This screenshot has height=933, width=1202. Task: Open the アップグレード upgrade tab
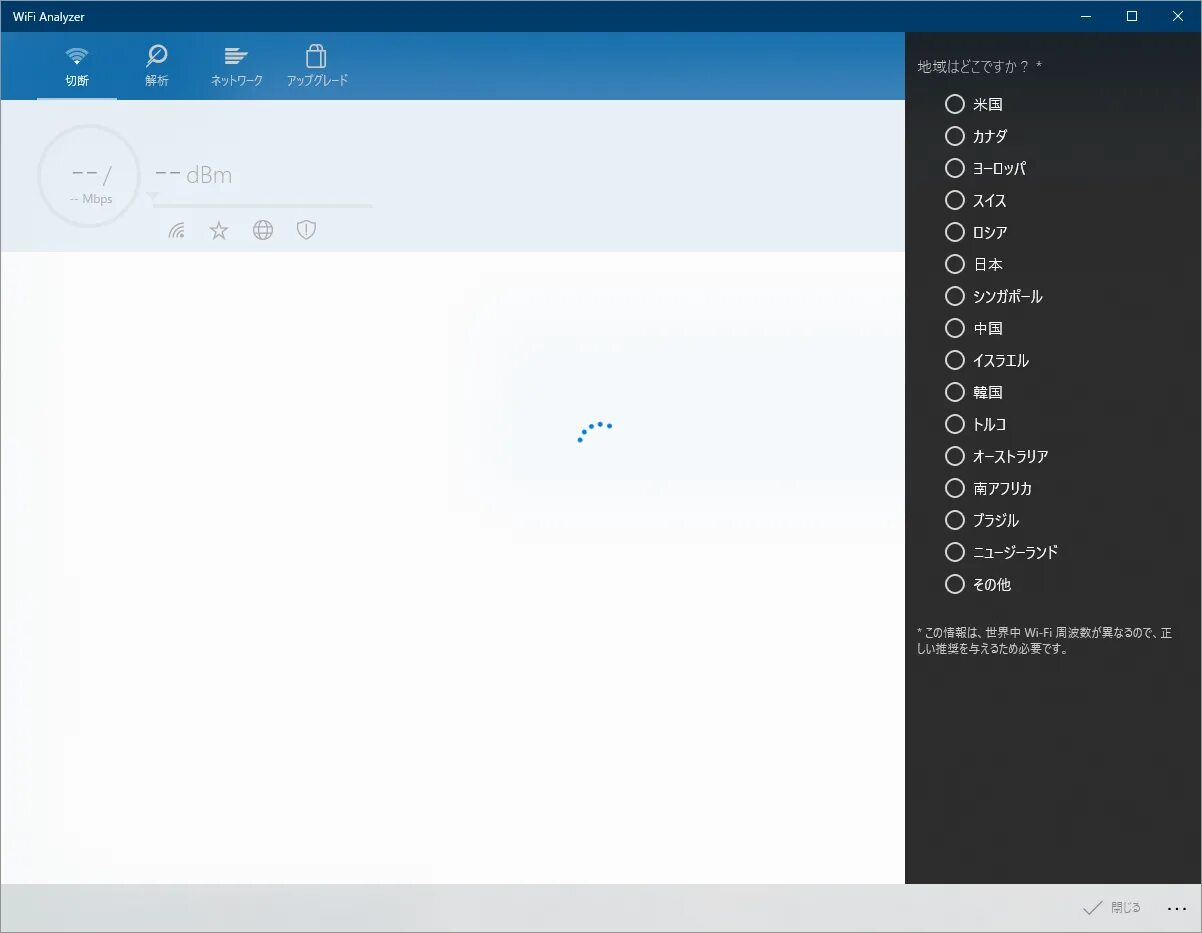tap(317, 67)
